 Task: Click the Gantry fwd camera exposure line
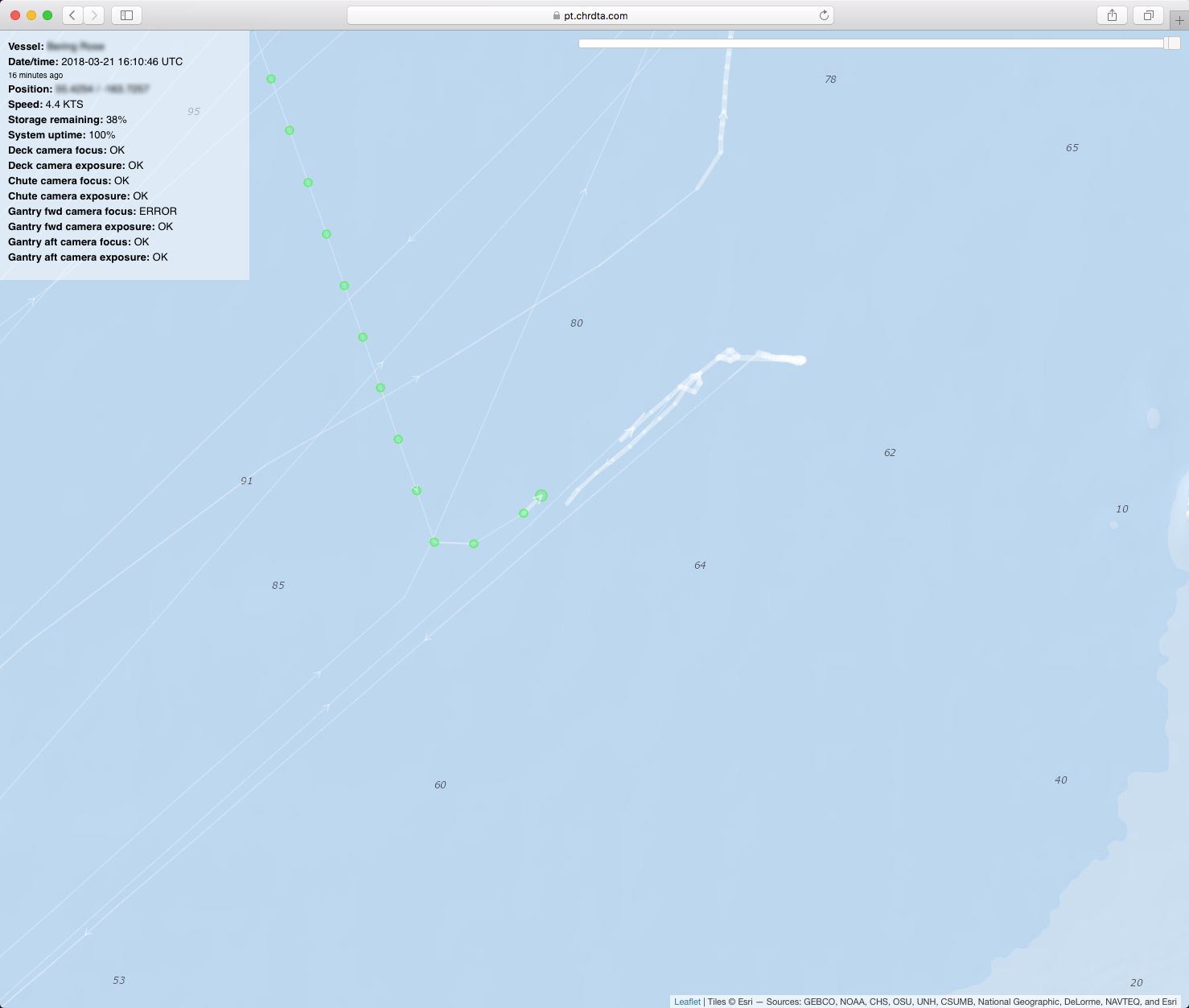pos(91,227)
